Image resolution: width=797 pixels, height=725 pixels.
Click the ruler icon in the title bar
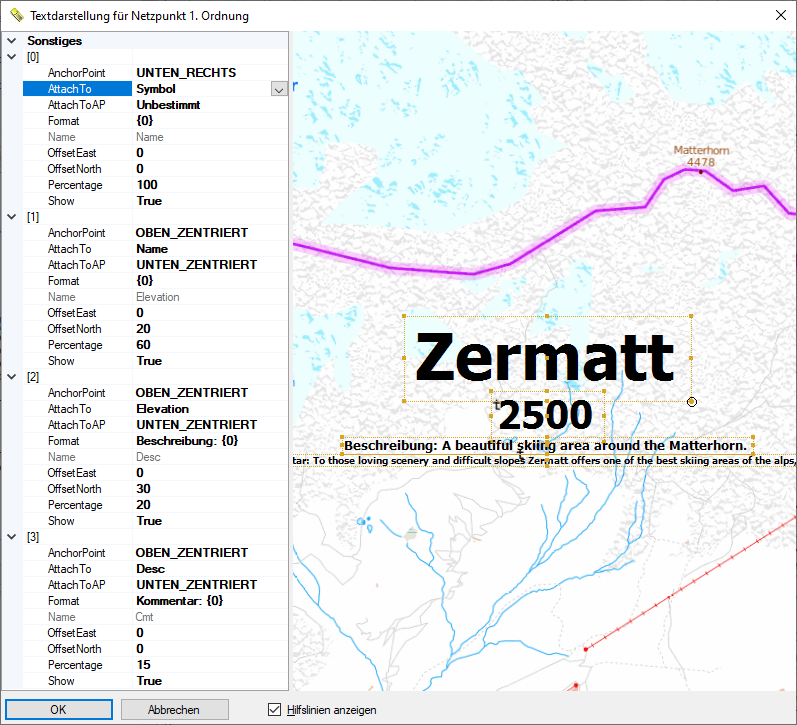(17, 15)
